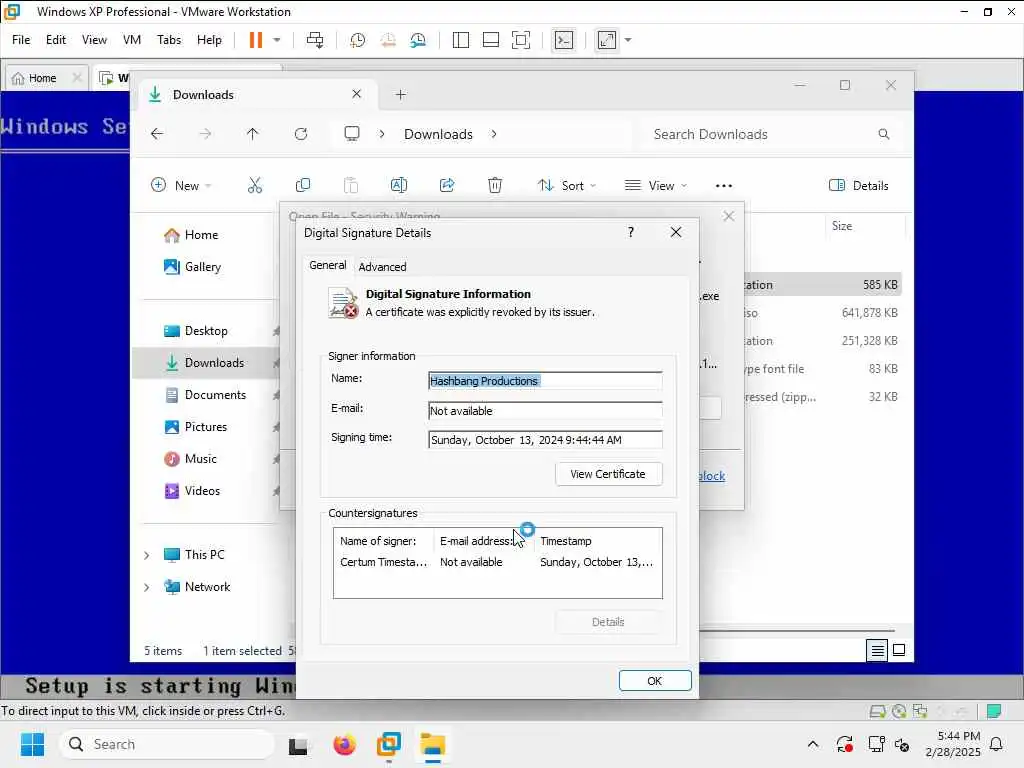Image resolution: width=1024 pixels, height=768 pixels.
Task: Revert to previous snapshot icon
Action: 388,40
